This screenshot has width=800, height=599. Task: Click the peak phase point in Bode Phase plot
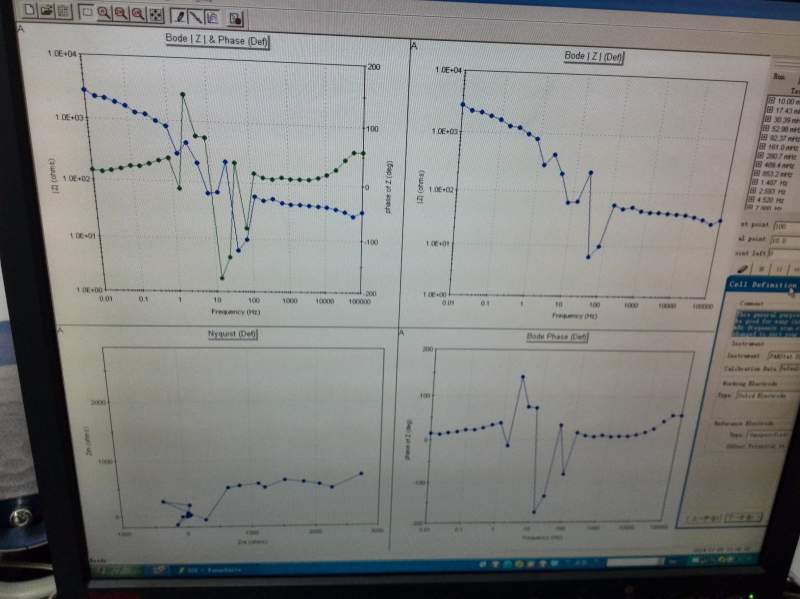(x=522, y=377)
